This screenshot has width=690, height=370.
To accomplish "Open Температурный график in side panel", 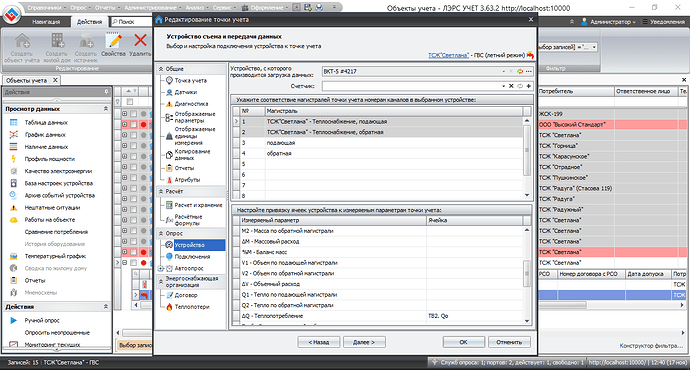I will [x=55, y=256].
